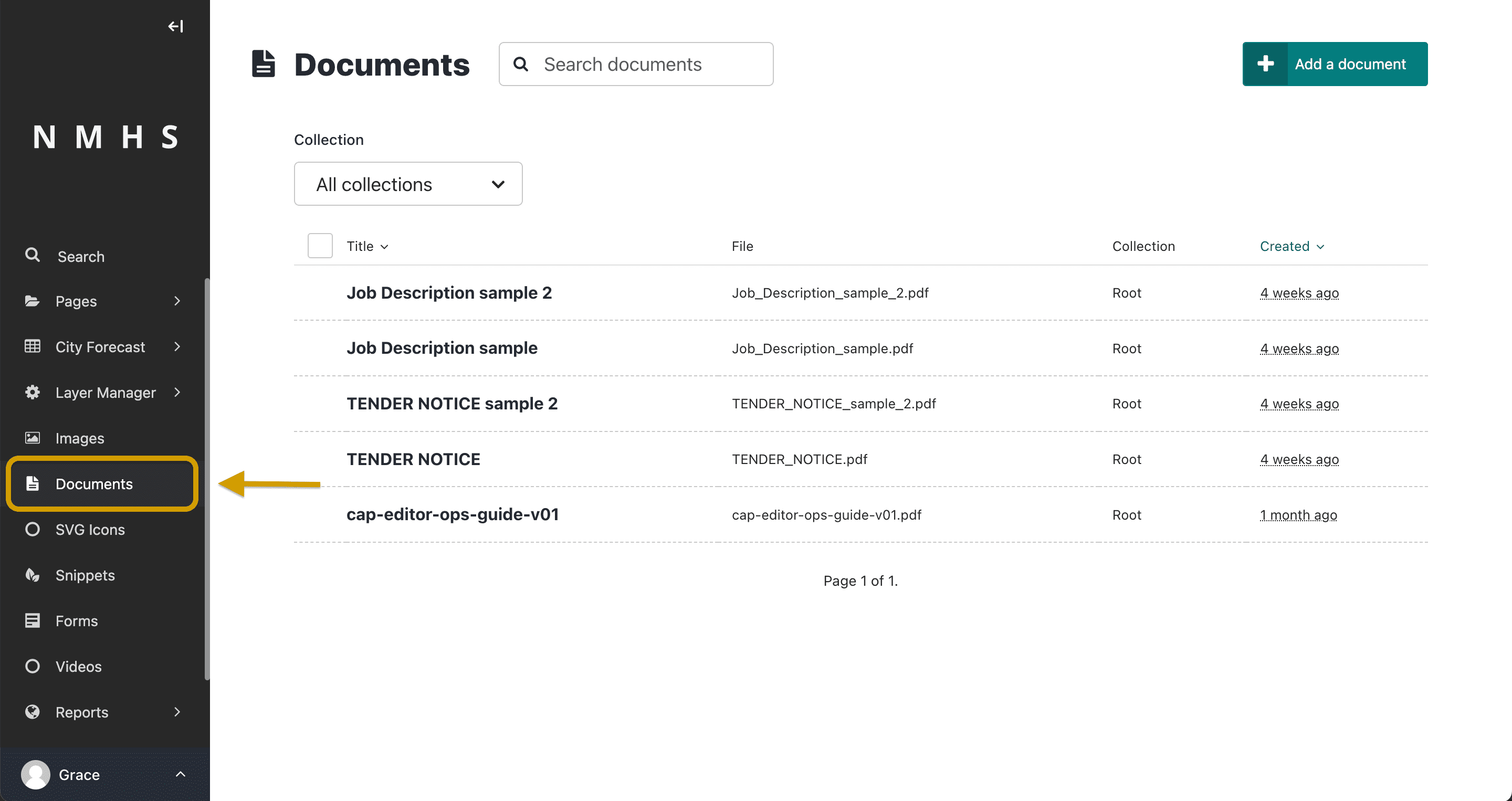1512x801 pixels.
Task: Expand the Pages submenu chevron
Action: (177, 301)
